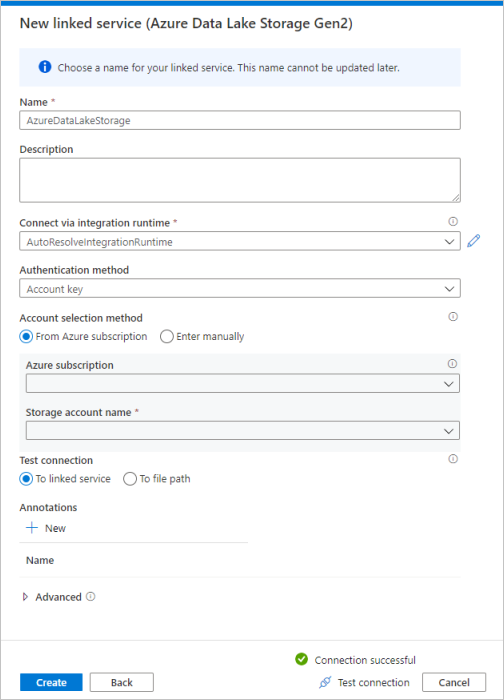Open the Storage account name dropdown
The width and height of the screenshot is (504, 700).
[242, 430]
